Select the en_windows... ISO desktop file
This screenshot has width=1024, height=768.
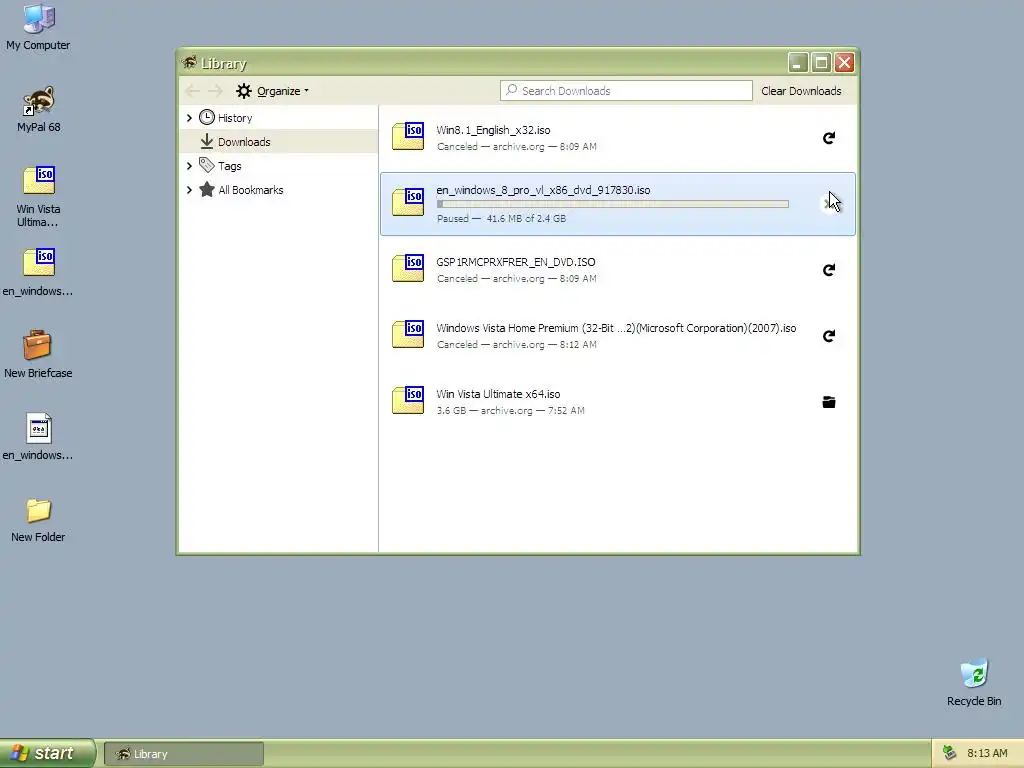[x=38, y=273]
